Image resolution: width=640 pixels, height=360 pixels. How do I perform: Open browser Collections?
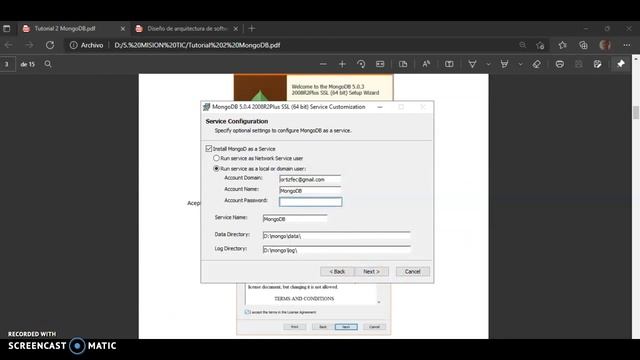tap(583, 45)
